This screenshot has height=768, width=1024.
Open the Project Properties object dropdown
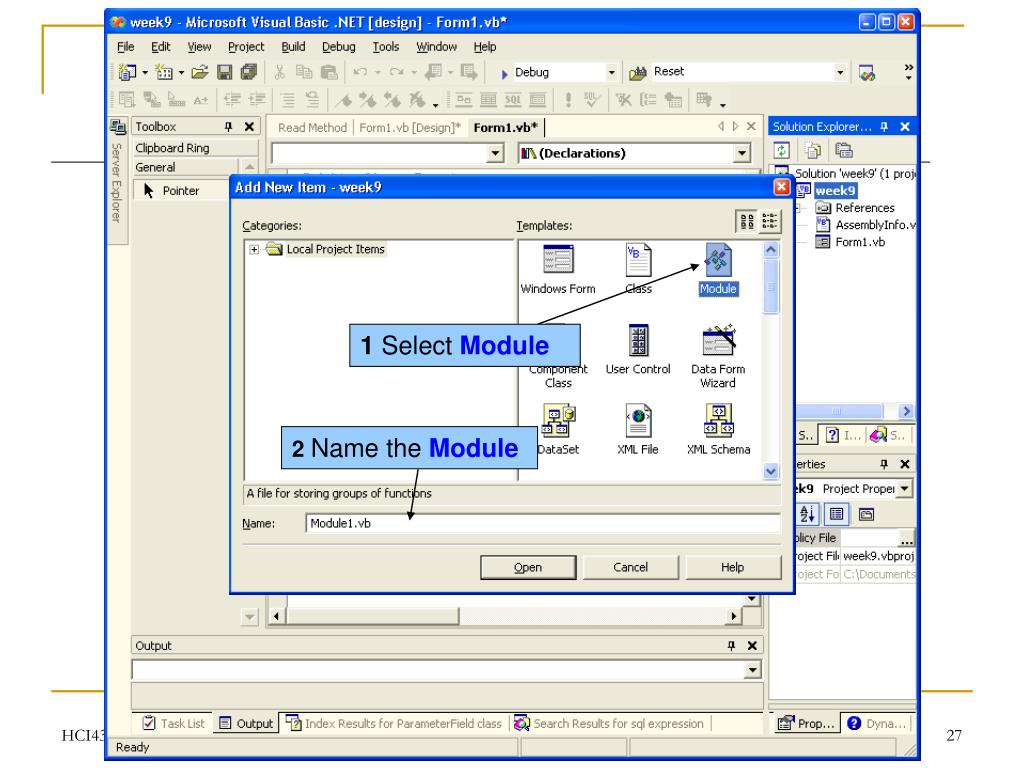point(904,488)
